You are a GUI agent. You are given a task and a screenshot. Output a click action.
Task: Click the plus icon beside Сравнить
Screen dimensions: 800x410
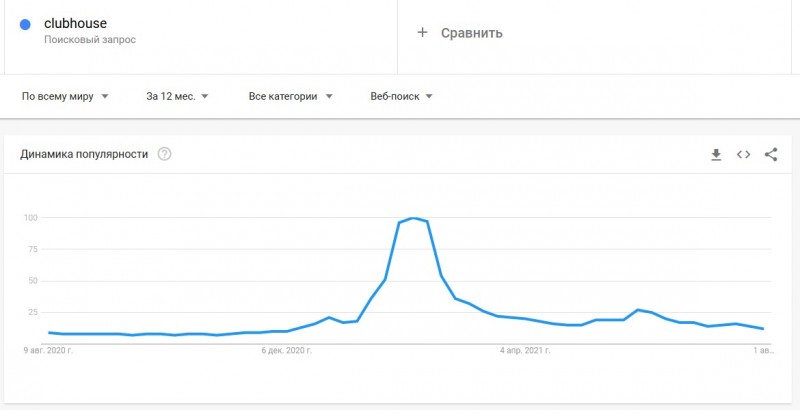(422, 33)
